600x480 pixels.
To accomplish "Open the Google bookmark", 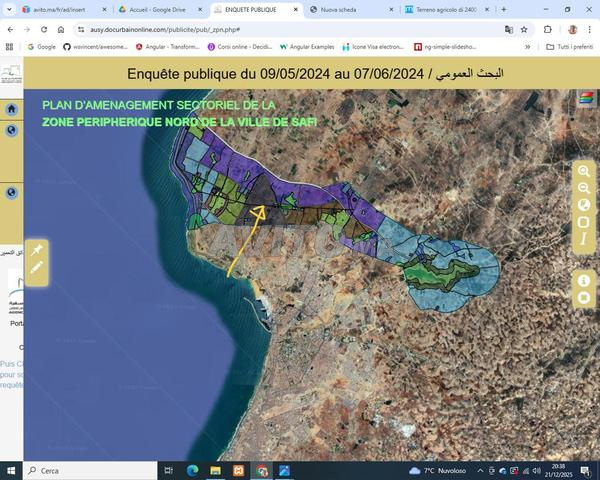I will (42, 47).
